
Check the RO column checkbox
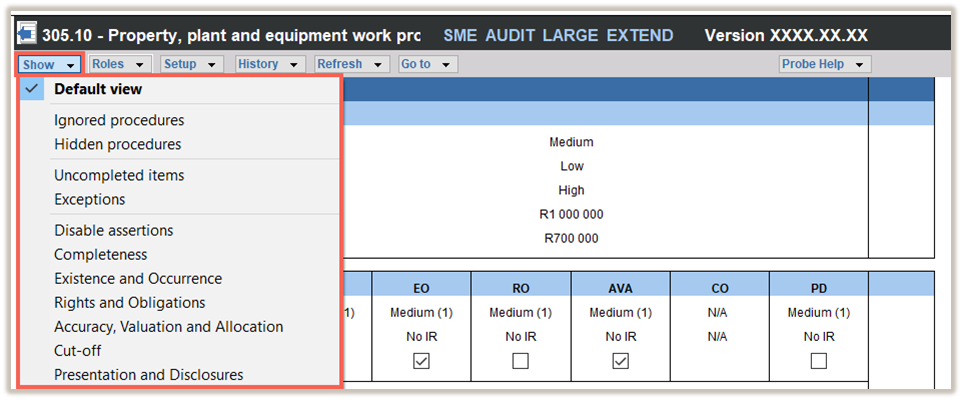point(520,361)
